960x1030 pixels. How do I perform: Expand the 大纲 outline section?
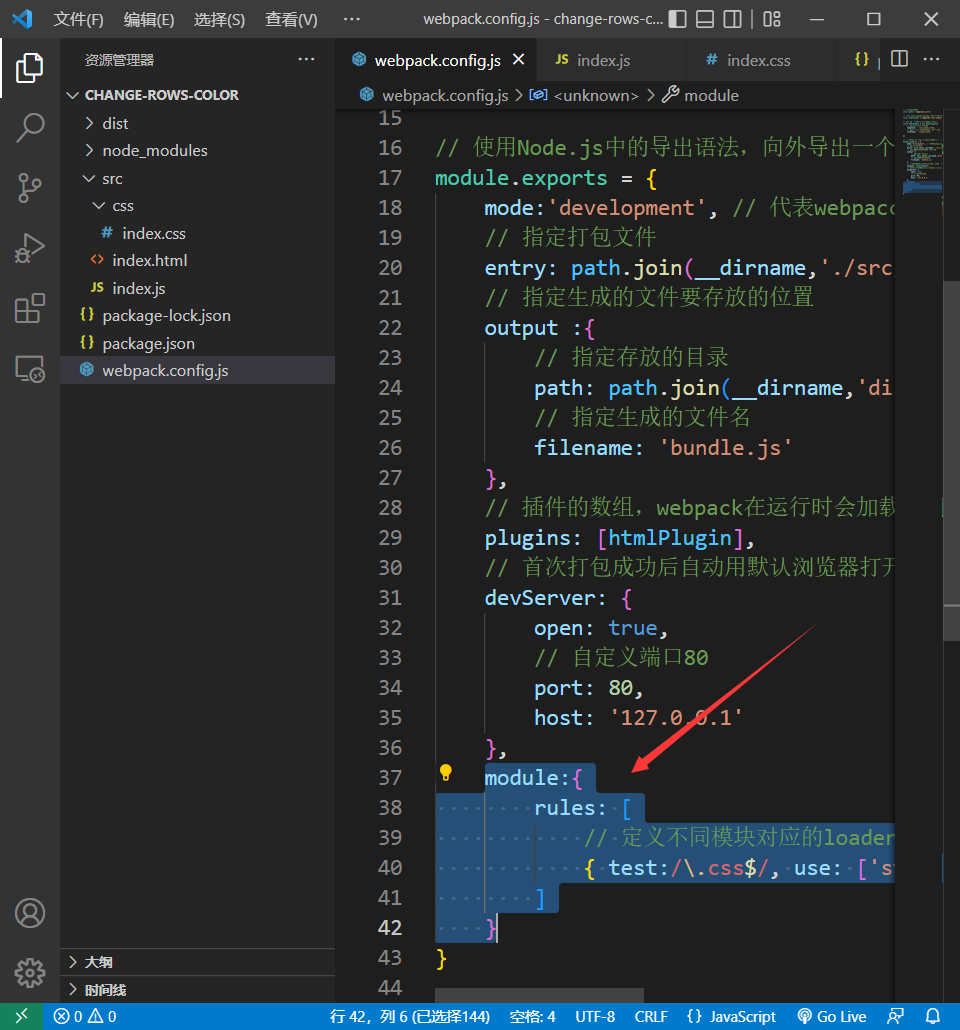tap(98, 961)
